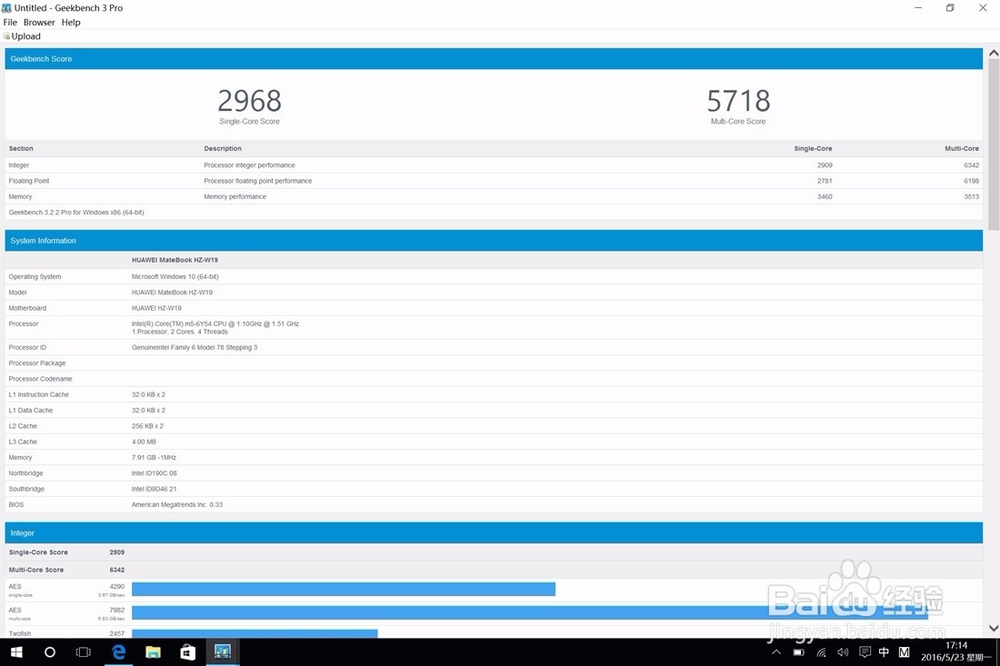Open the Help menu
The image size is (1000, 666).
(x=71, y=22)
